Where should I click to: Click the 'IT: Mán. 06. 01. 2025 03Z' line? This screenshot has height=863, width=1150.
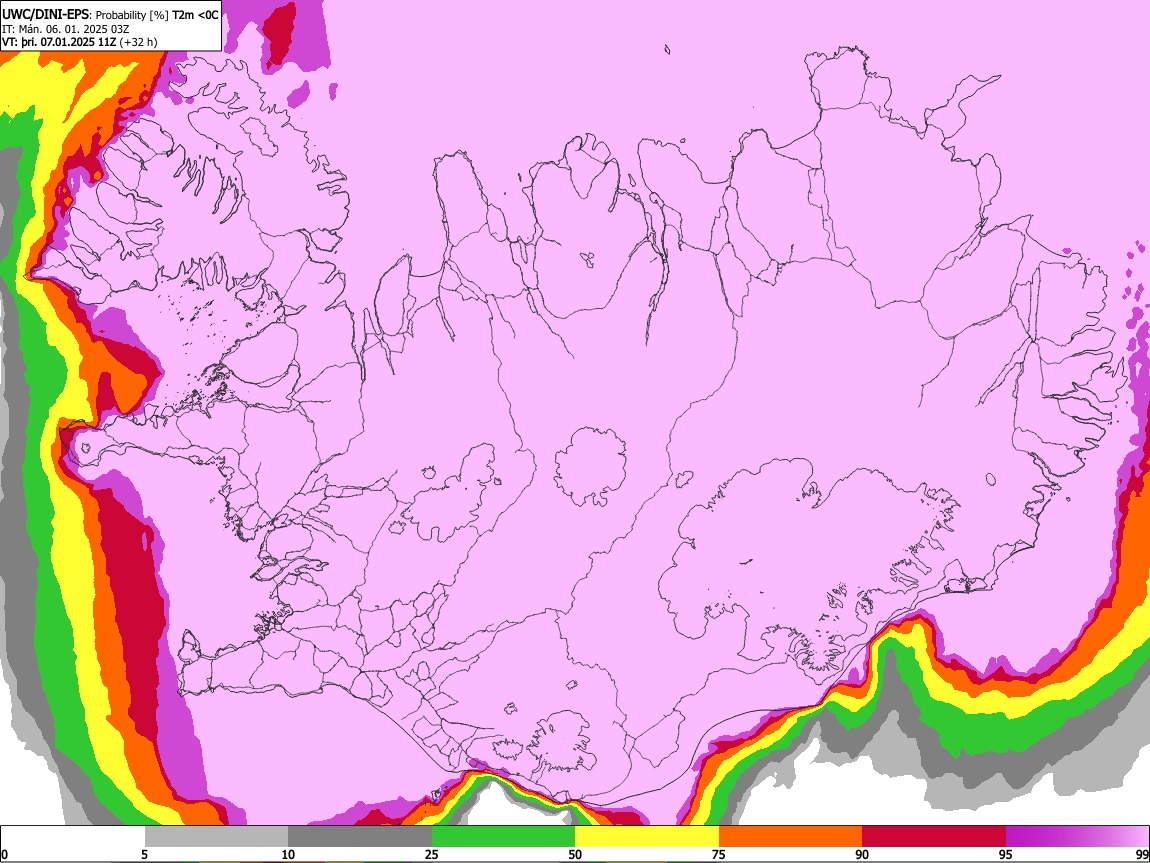pos(65,29)
